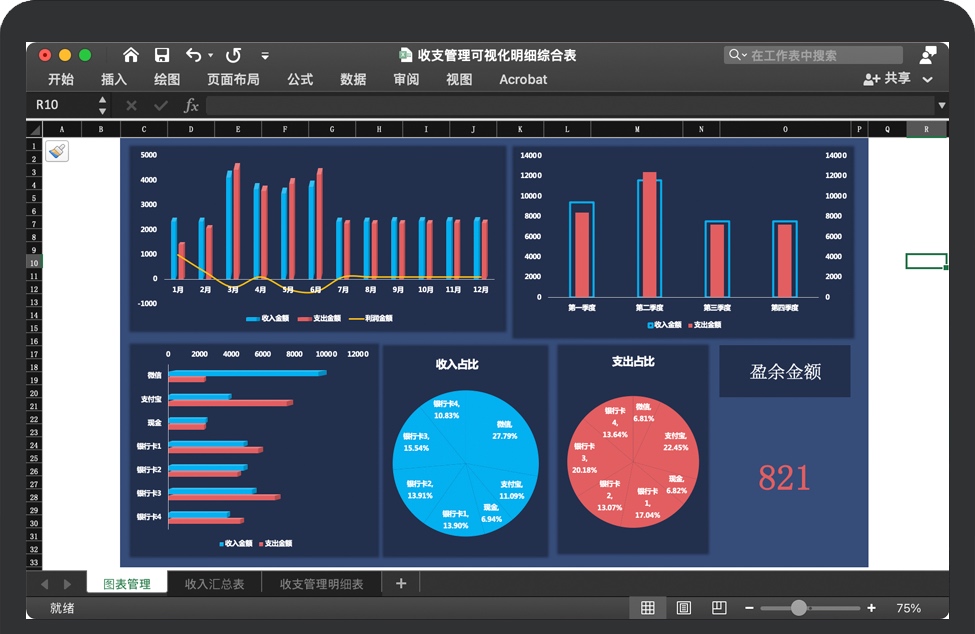Click the 共享 share button
The height and width of the screenshot is (634, 975).
coord(888,79)
